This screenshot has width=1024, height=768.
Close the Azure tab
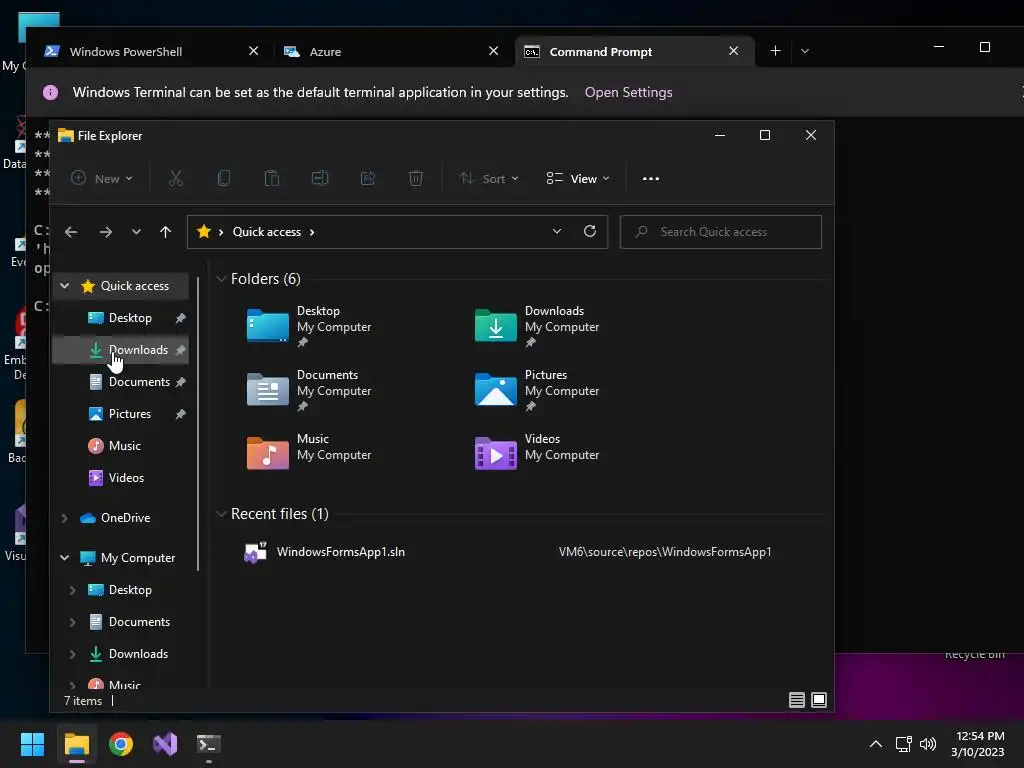[x=494, y=51]
